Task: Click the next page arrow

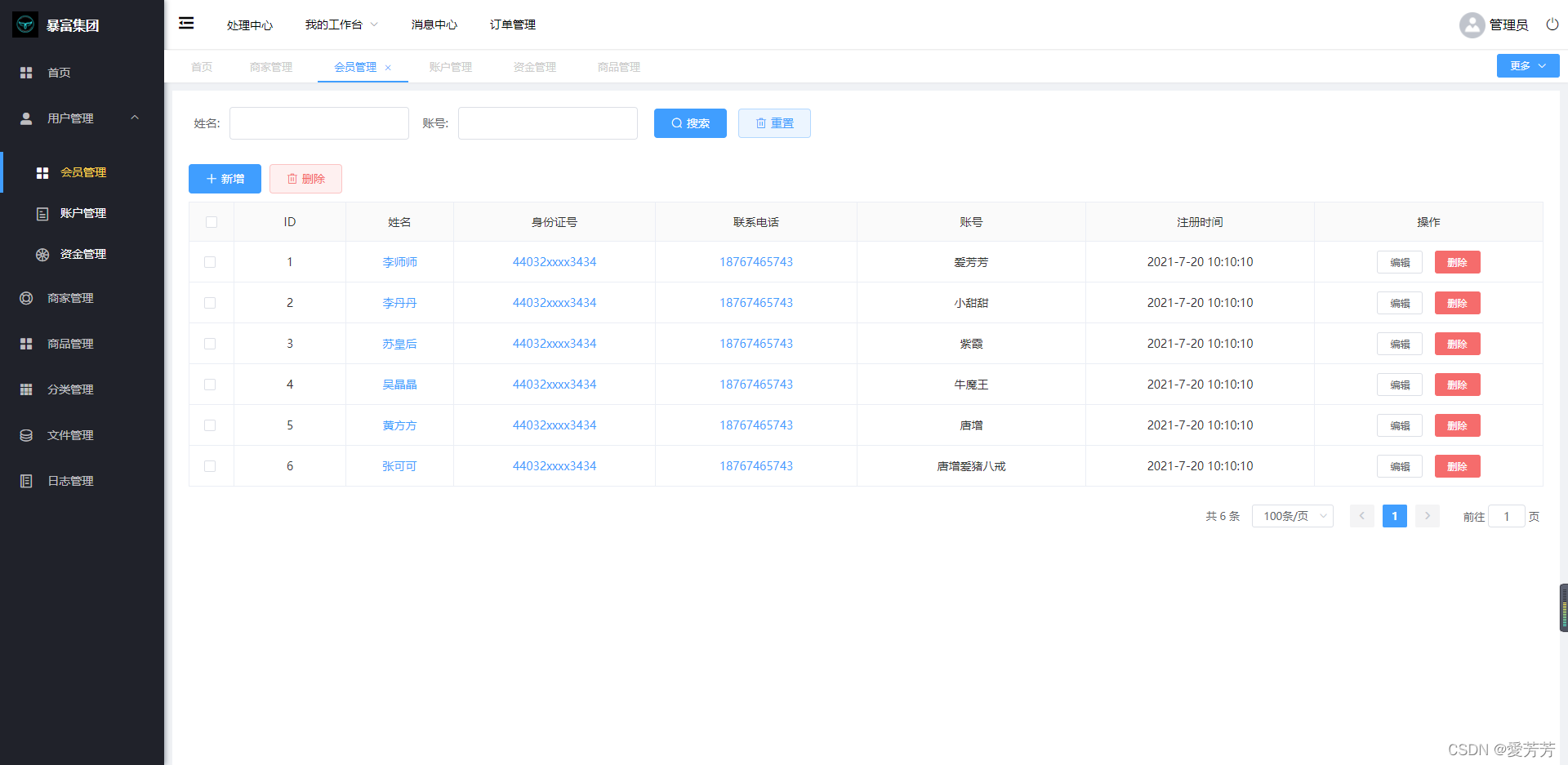Action: point(1427,516)
